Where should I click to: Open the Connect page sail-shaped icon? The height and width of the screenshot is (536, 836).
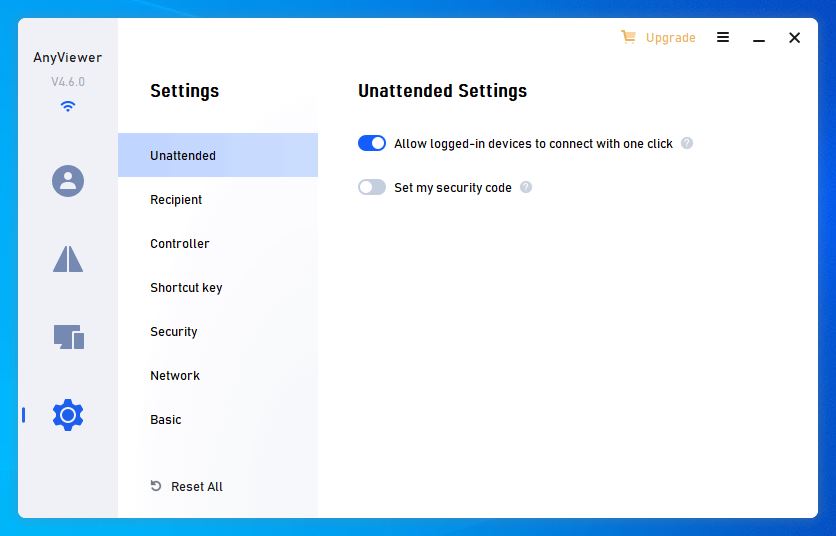pyautogui.click(x=68, y=259)
